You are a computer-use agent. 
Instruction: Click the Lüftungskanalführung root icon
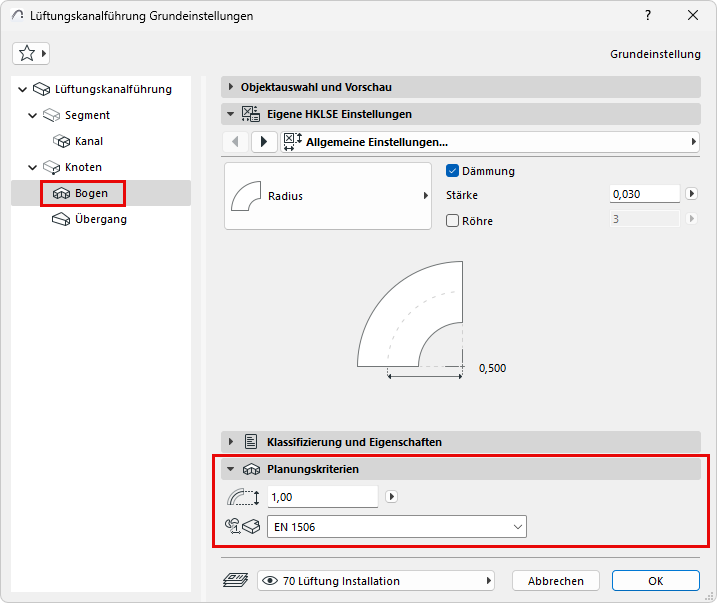[x=42, y=89]
